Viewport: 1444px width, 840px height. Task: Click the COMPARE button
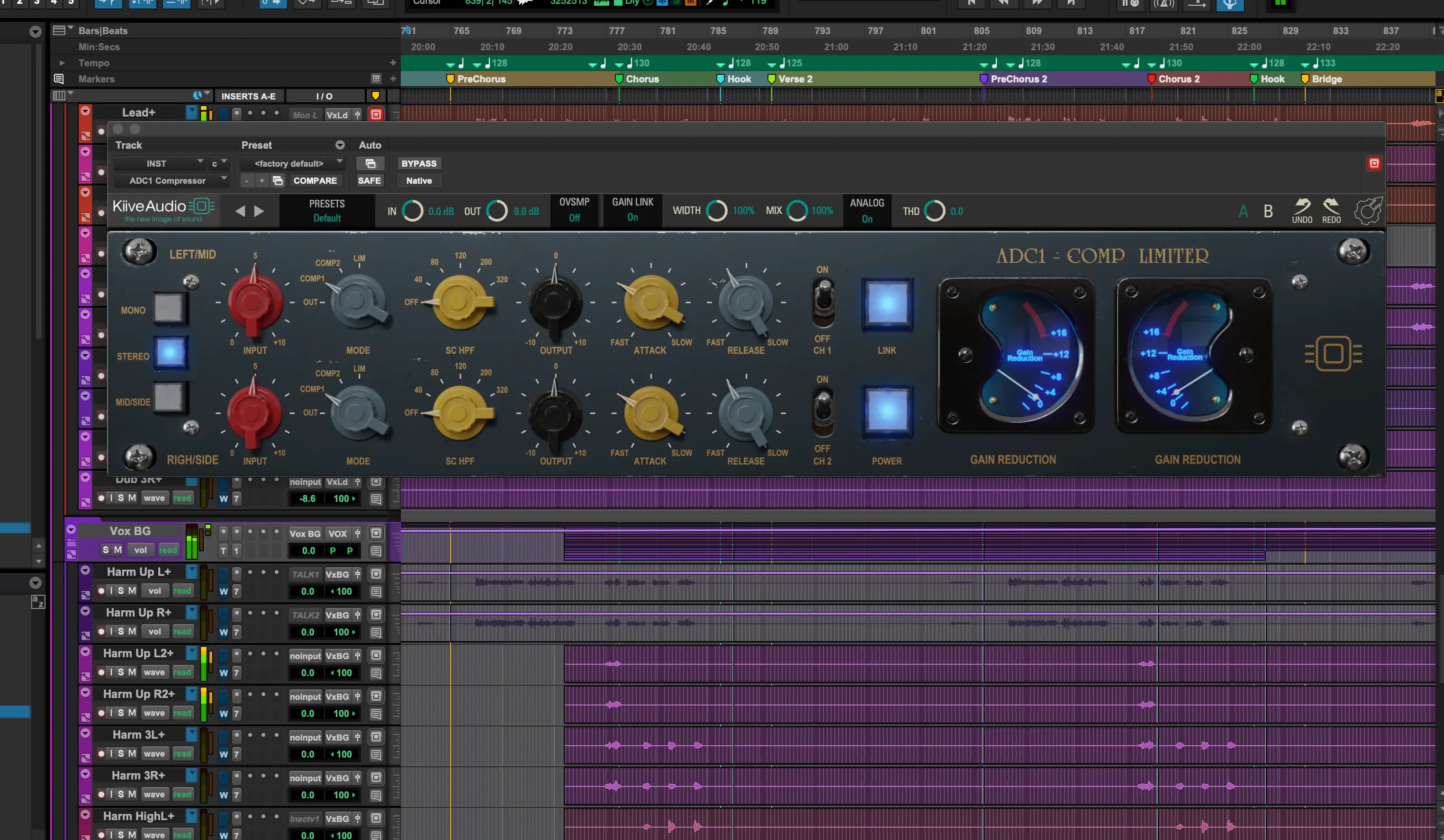[x=315, y=181]
